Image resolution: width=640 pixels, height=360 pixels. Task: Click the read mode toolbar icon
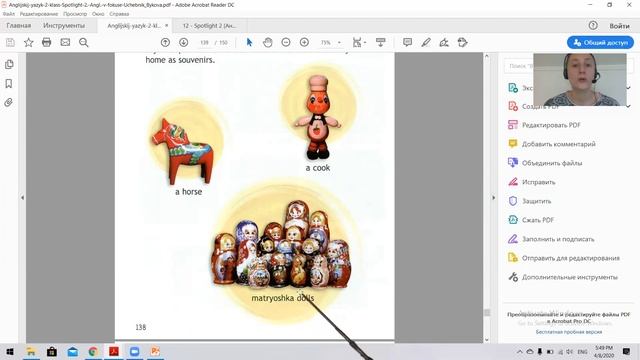coord(380,42)
